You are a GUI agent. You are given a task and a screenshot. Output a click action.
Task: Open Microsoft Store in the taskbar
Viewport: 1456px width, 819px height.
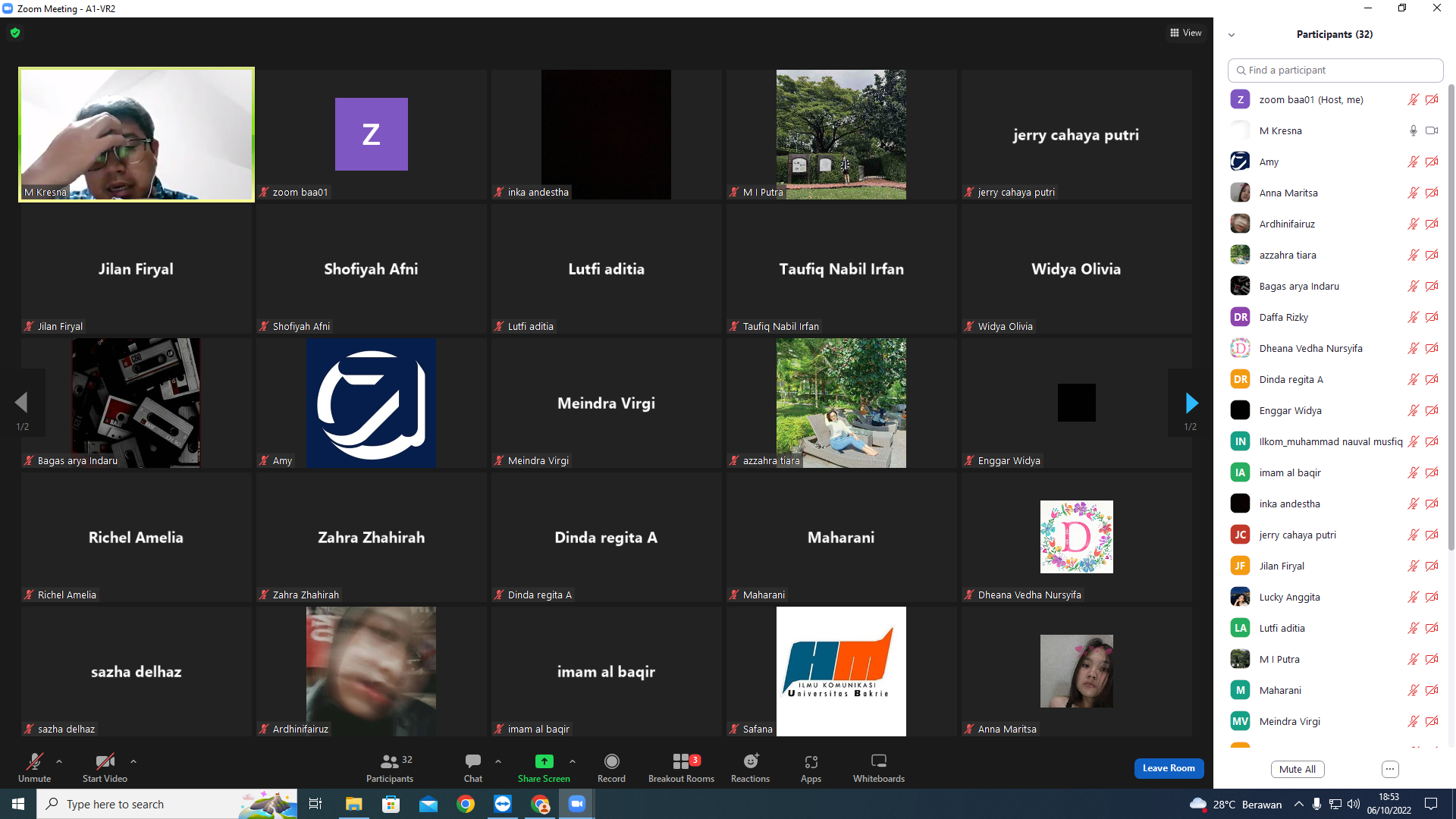coord(391,804)
